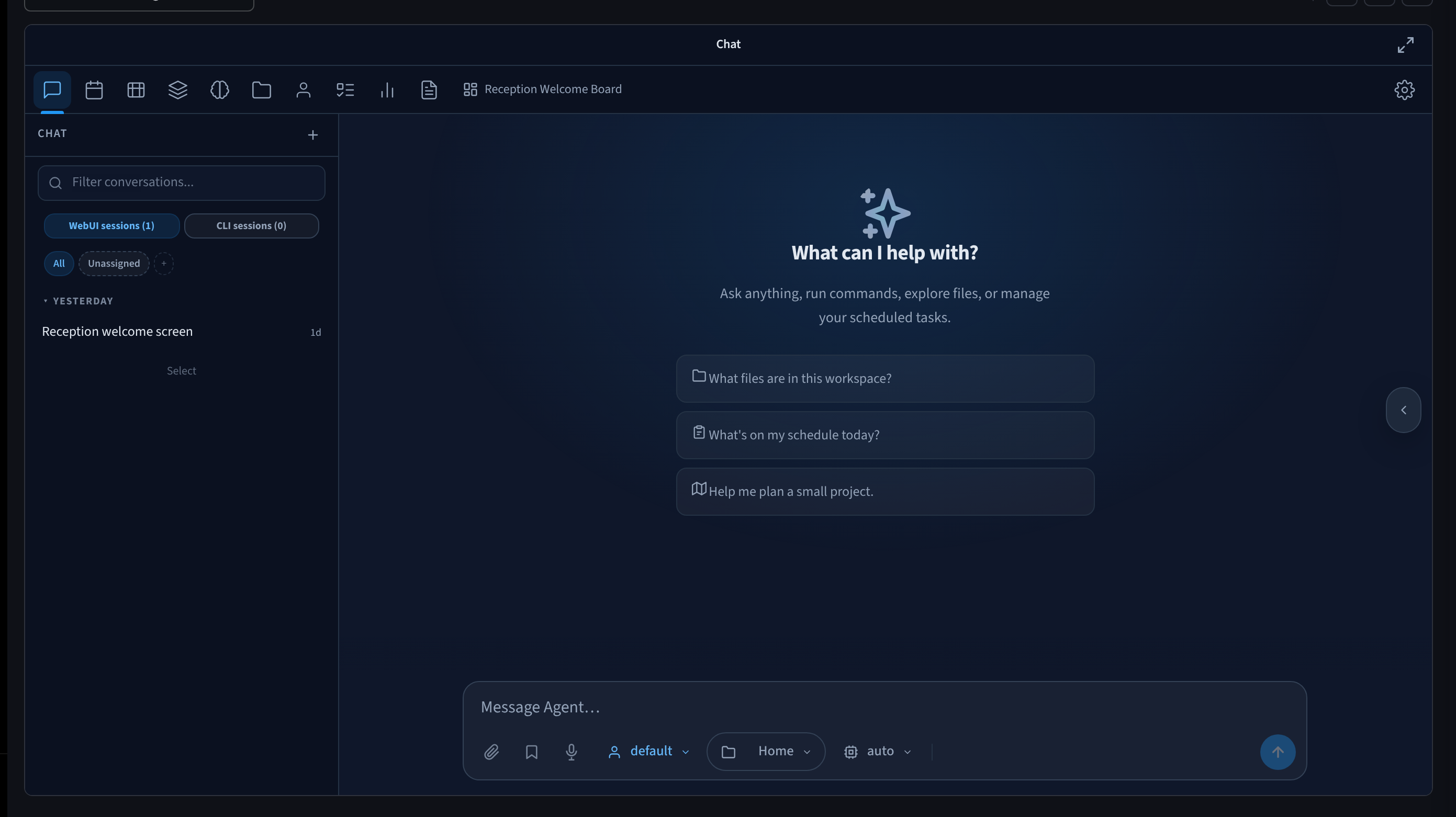
Task: Open the document page icon in toolbar
Action: 429,89
